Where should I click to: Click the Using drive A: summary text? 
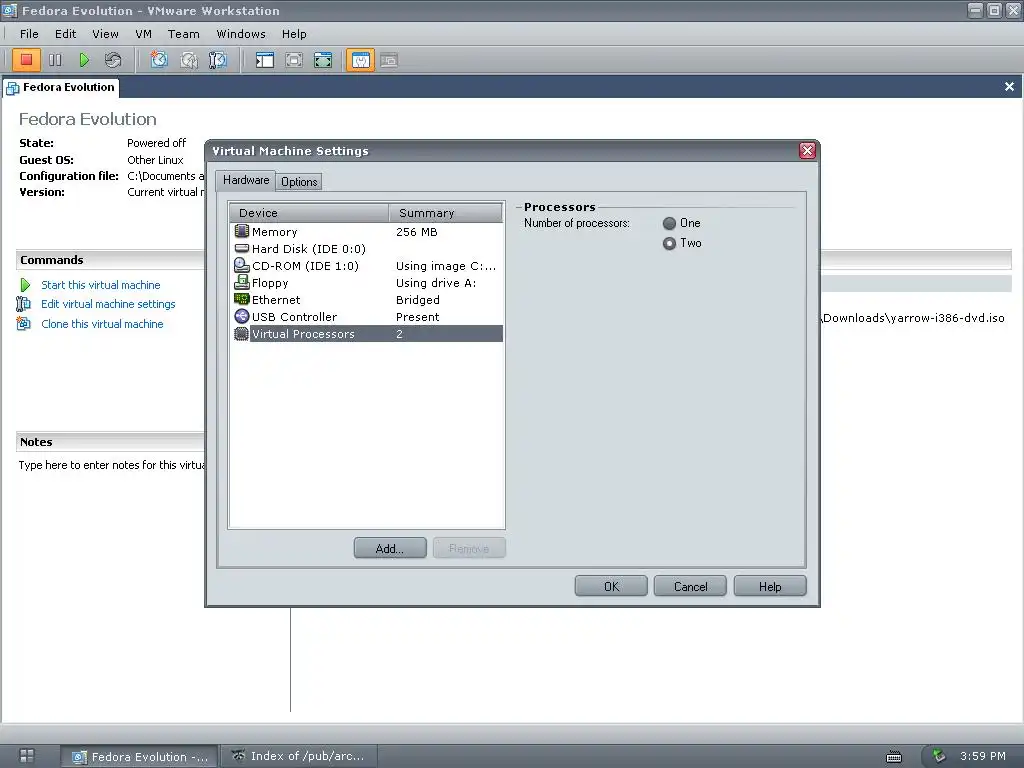(x=436, y=283)
